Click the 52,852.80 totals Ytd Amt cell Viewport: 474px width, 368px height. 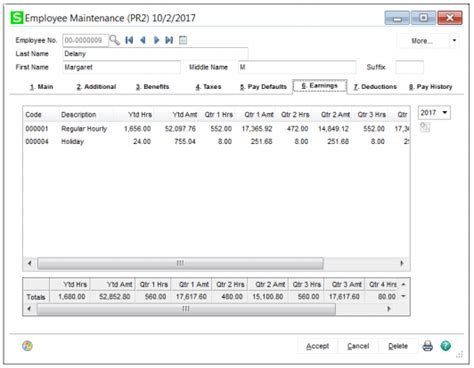tap(115, 297)
